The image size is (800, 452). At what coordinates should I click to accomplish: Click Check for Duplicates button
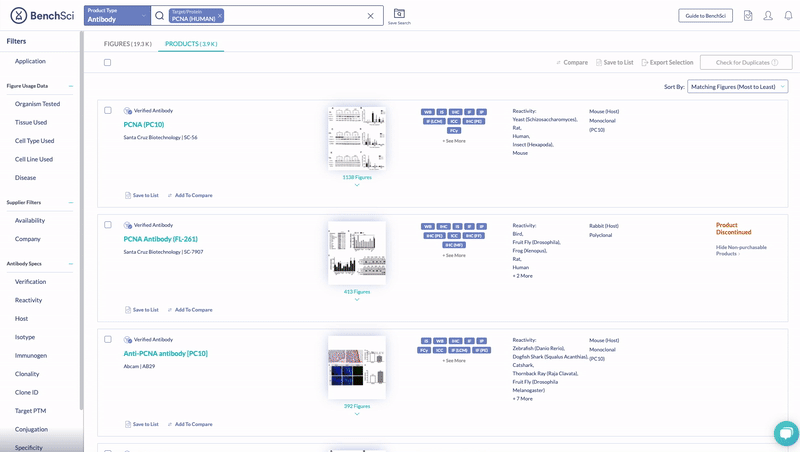pyautogui.click(x=746, y=62)
